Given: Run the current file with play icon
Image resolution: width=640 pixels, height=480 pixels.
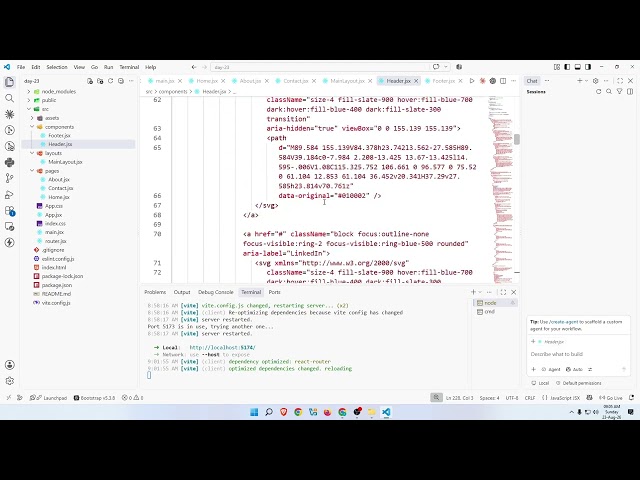Looking at the screenshot, I should [472, 81].
